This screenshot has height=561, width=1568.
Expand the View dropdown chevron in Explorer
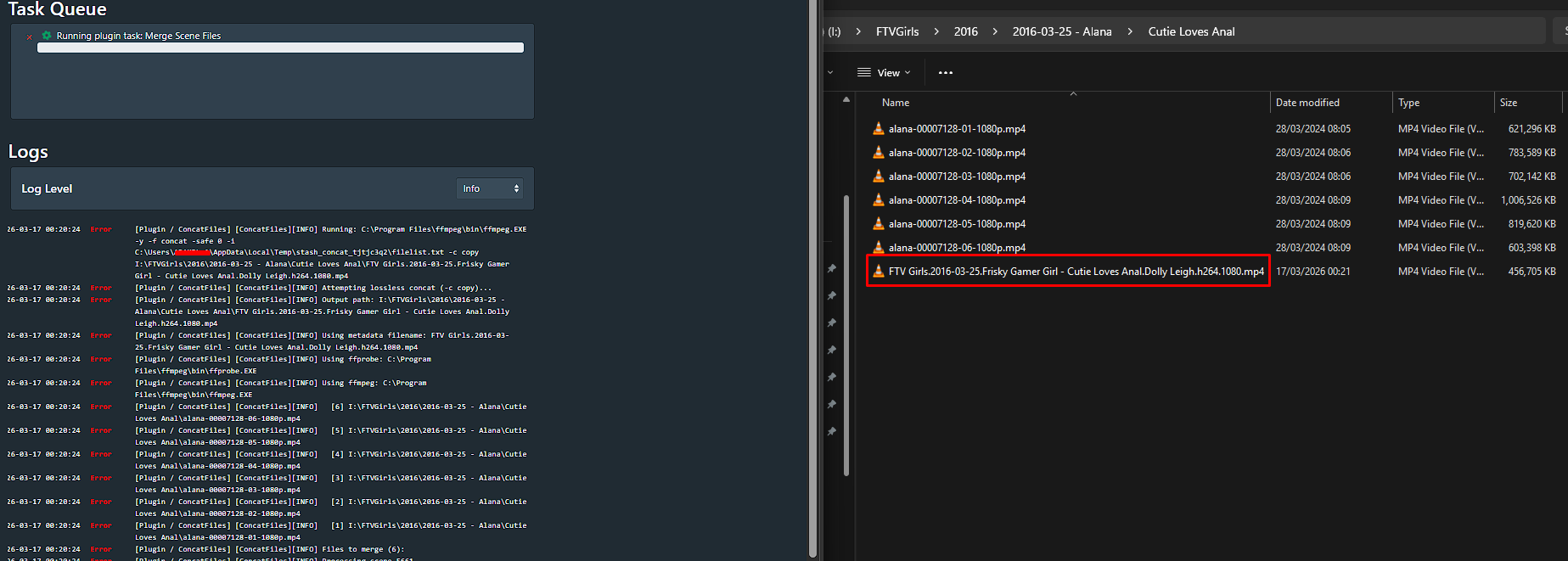tap(908, 73)
